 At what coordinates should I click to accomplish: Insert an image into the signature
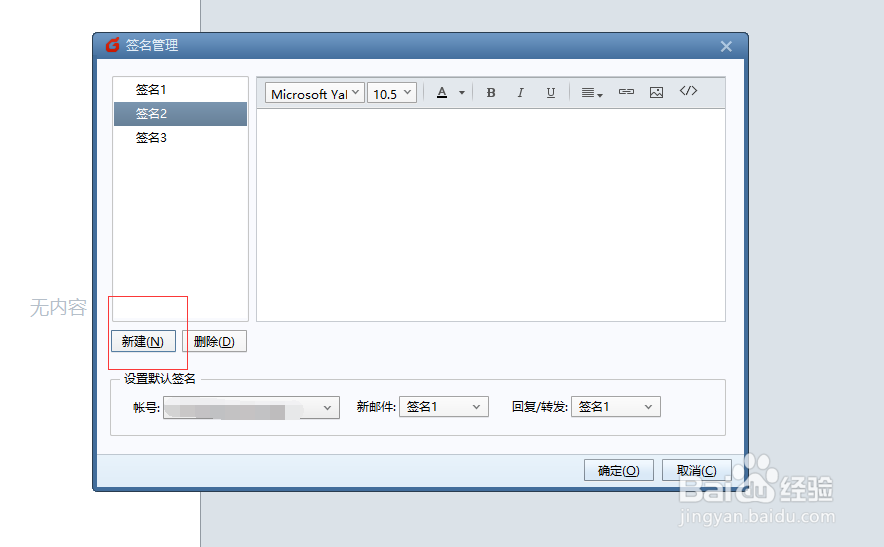point(656,92)
